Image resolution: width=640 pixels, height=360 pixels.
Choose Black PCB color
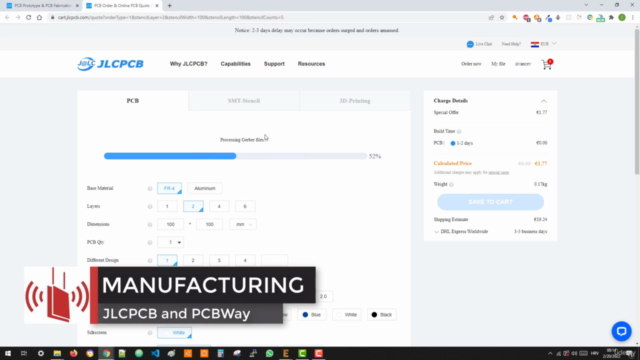tap(382, 315)
